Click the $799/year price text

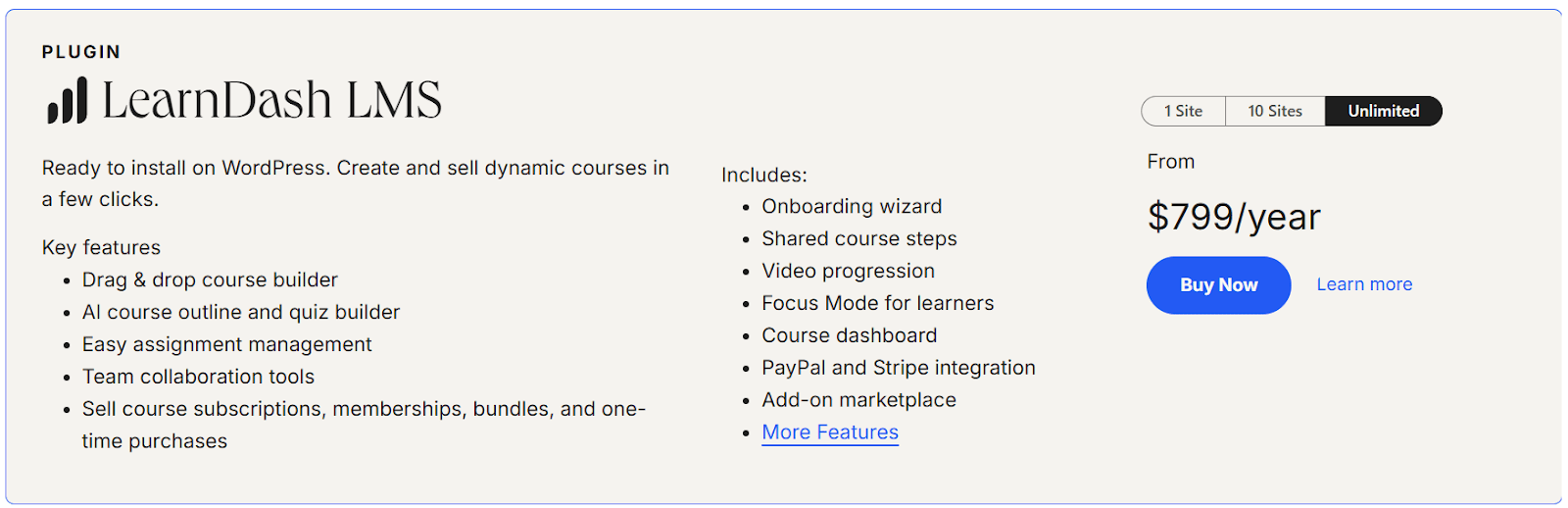[x=1234, y=217]
